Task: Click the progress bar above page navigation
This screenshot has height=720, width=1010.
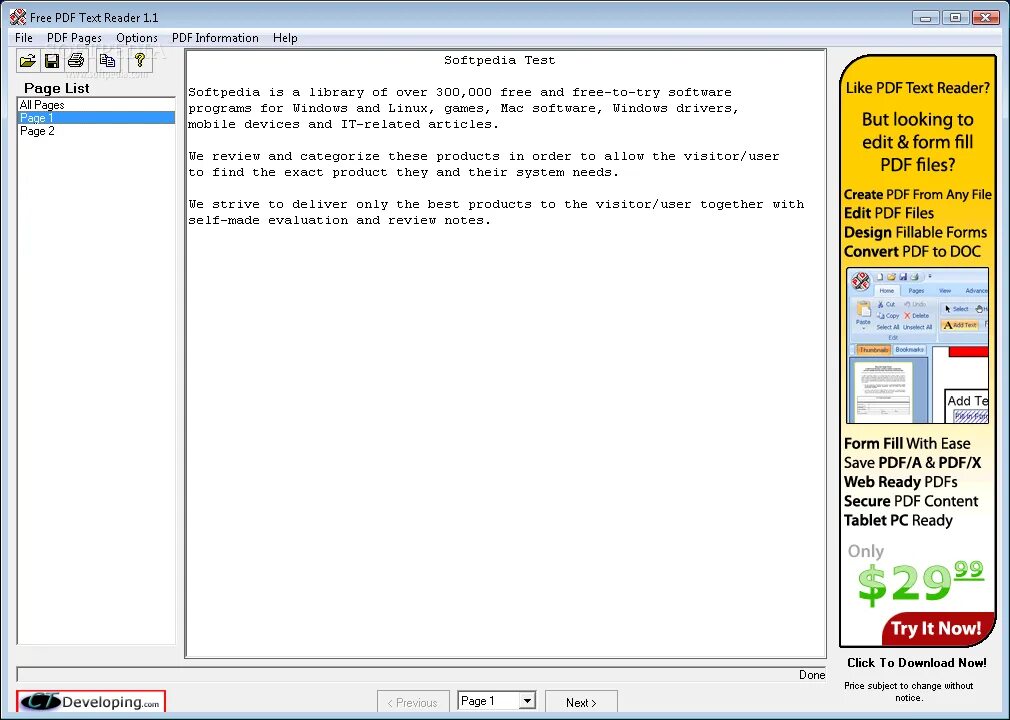Action: click(421, 674)
